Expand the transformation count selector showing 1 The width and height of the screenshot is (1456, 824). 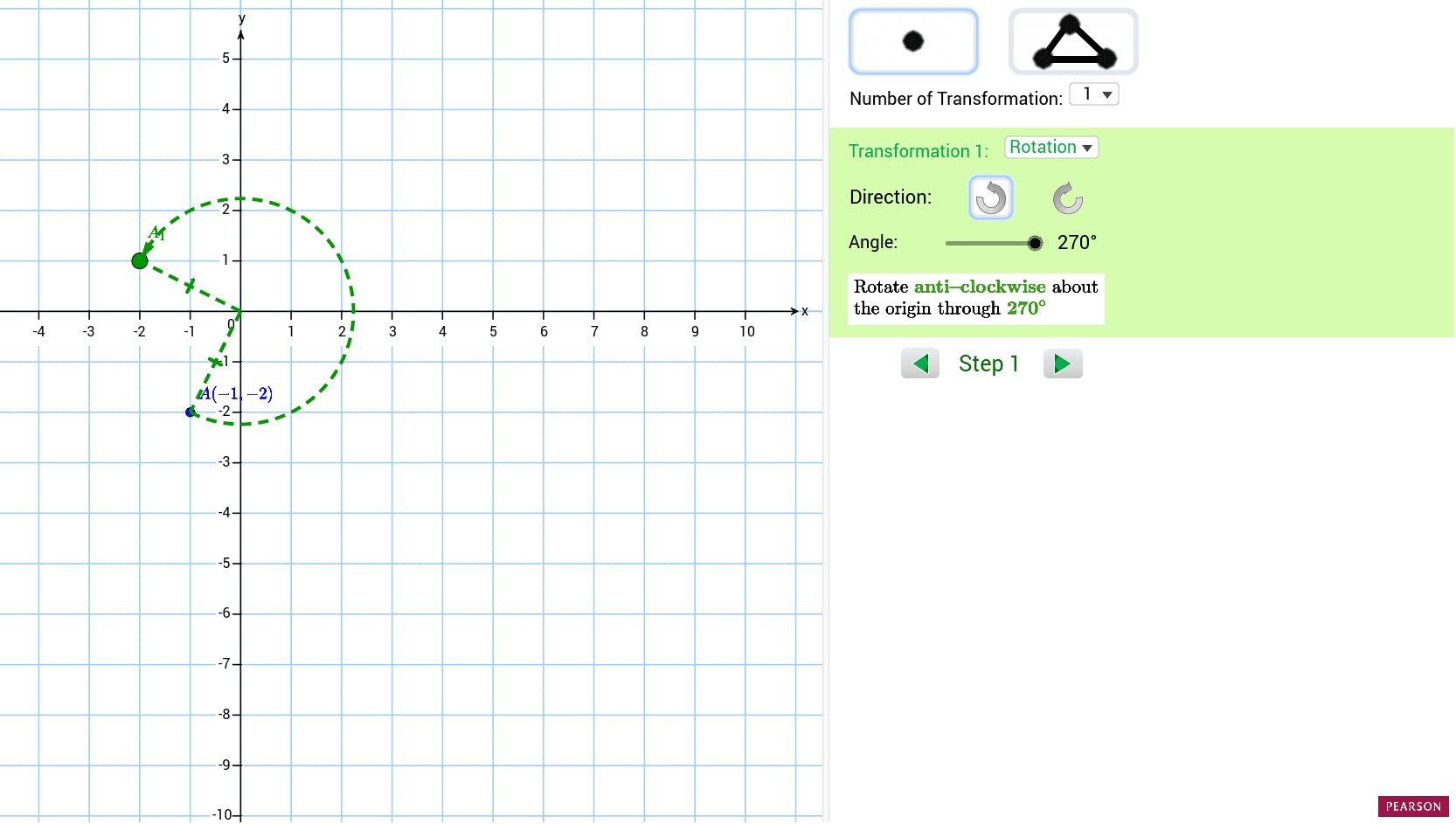pos(1094,93)
